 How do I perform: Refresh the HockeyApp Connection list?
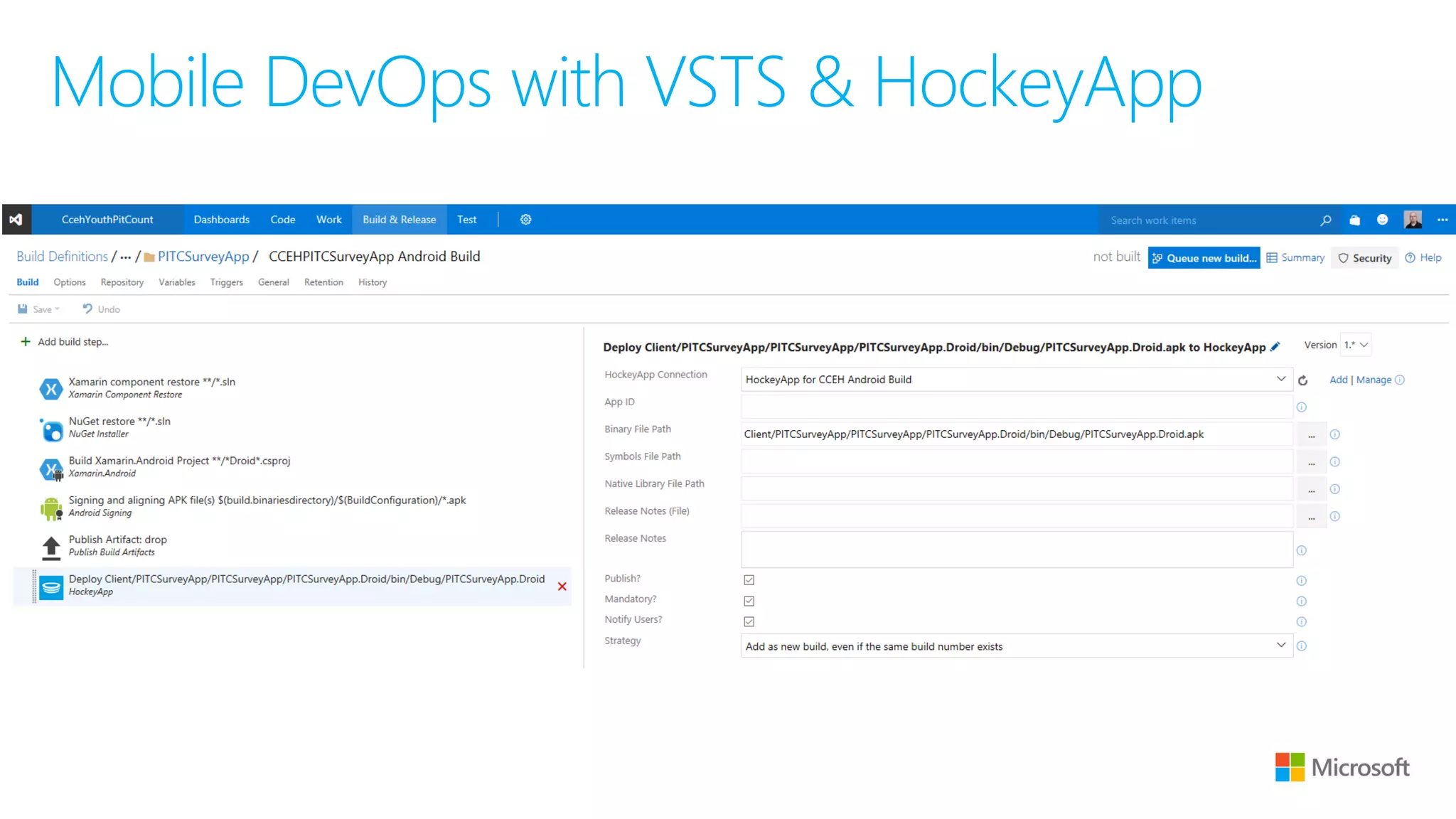coord(1303,380)
